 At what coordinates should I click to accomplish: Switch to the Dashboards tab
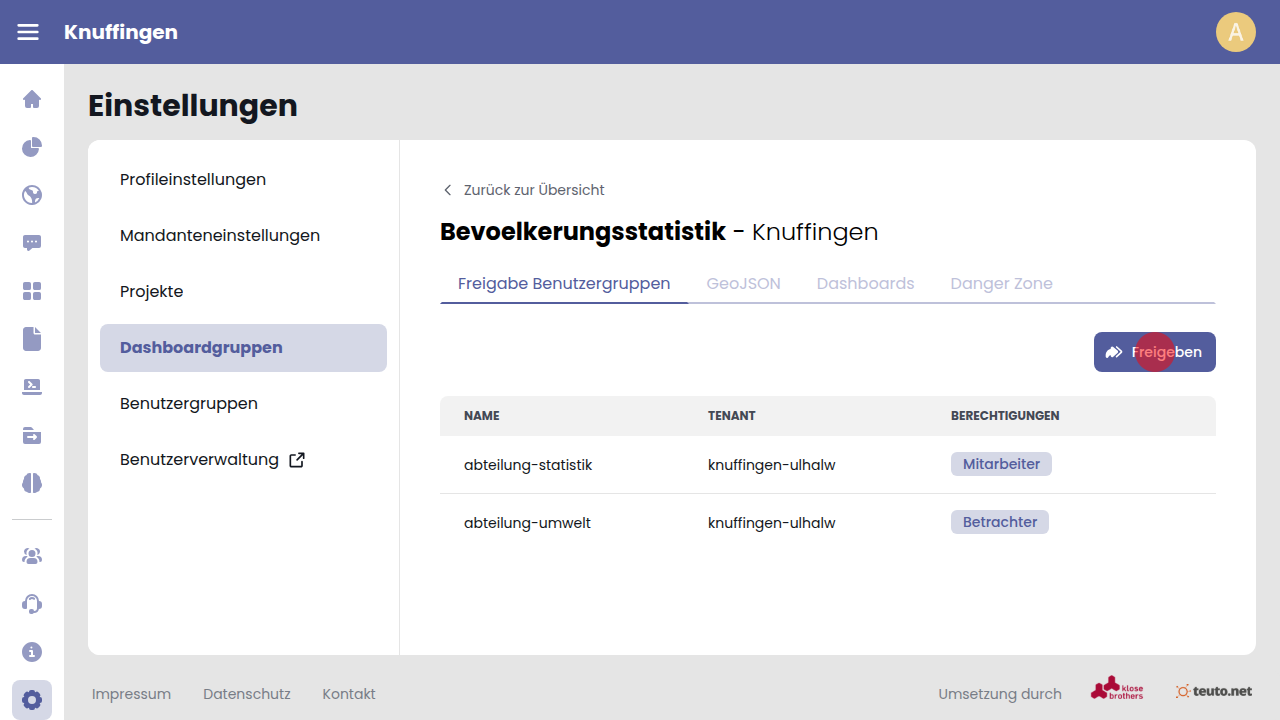(x=865, y=283)
